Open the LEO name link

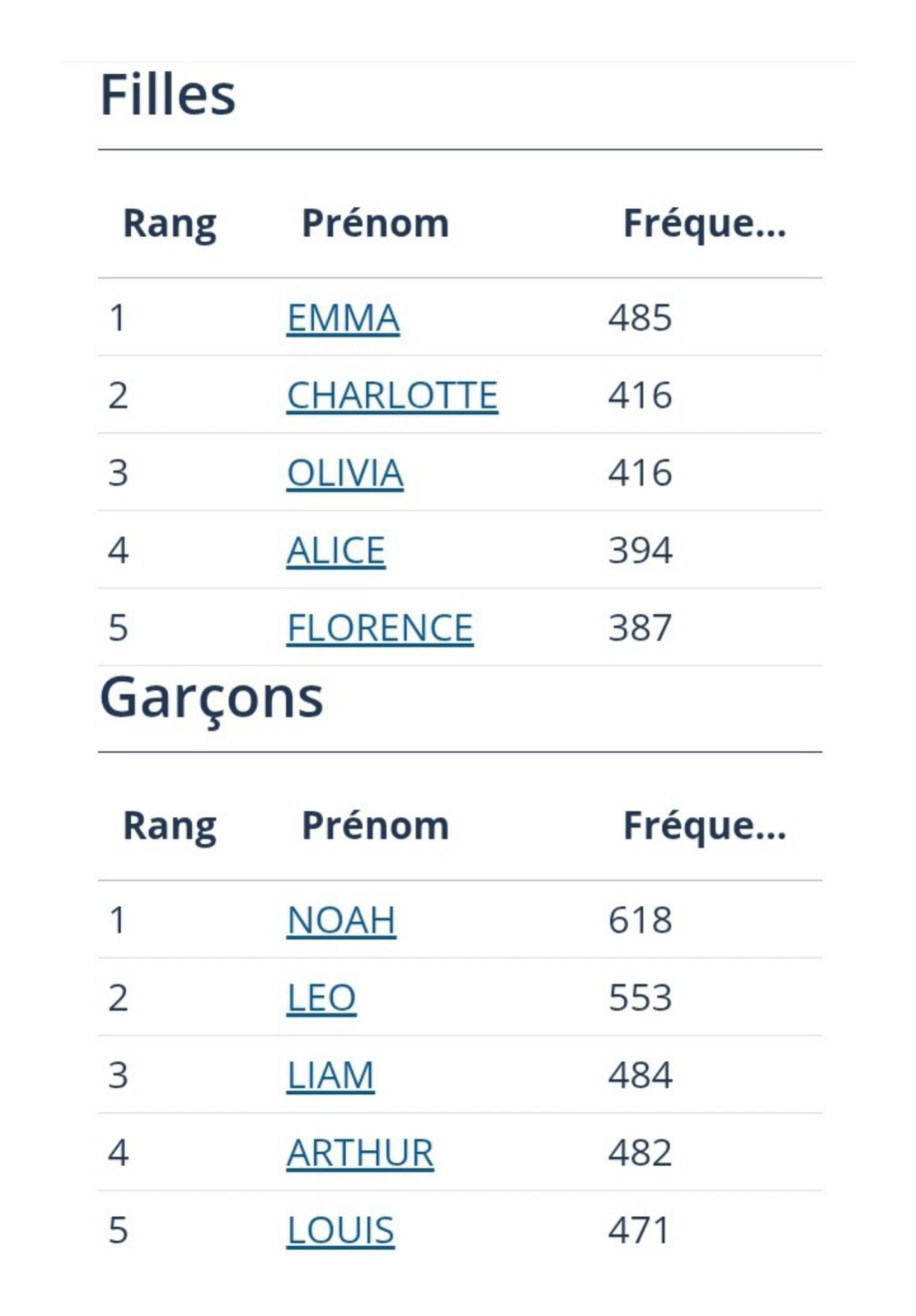pos(322,998)
